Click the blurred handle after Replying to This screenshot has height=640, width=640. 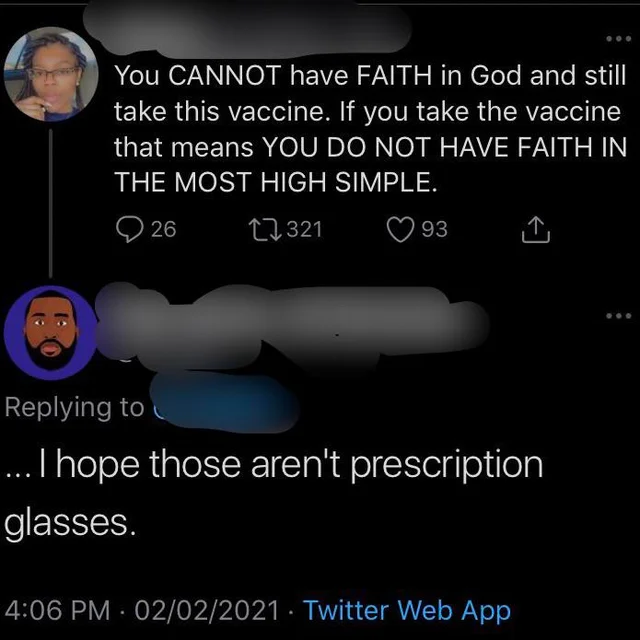click(x=225, y=407)
